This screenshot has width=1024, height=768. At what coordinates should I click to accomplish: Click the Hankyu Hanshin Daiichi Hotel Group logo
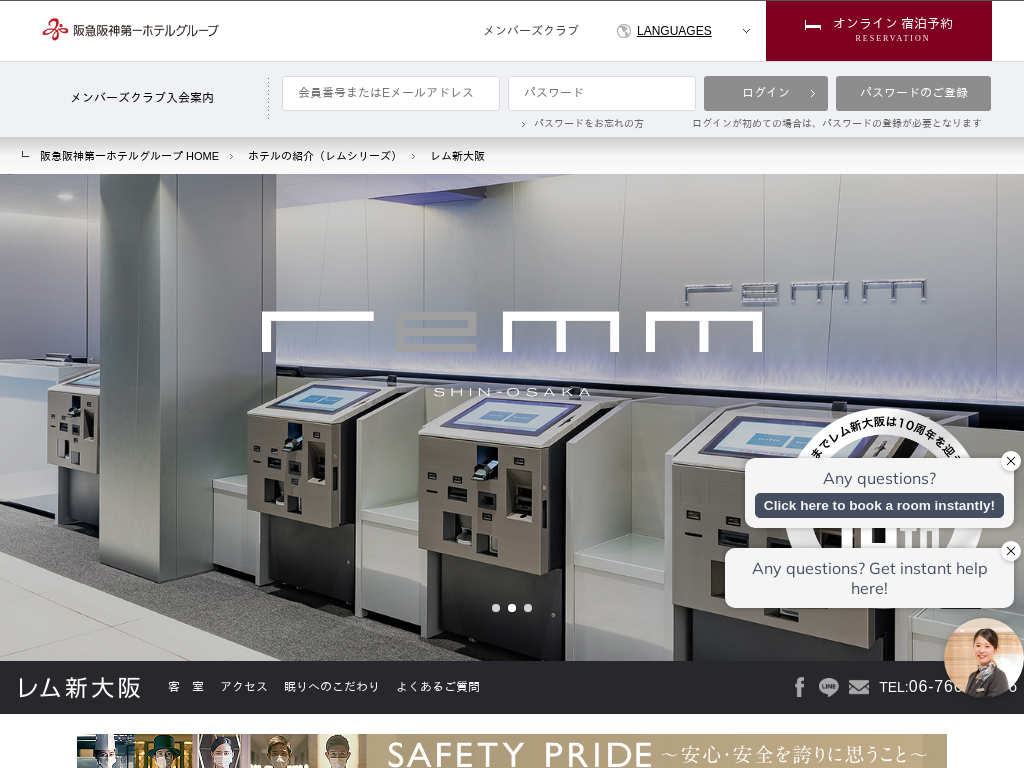click(x=131, y=30)
